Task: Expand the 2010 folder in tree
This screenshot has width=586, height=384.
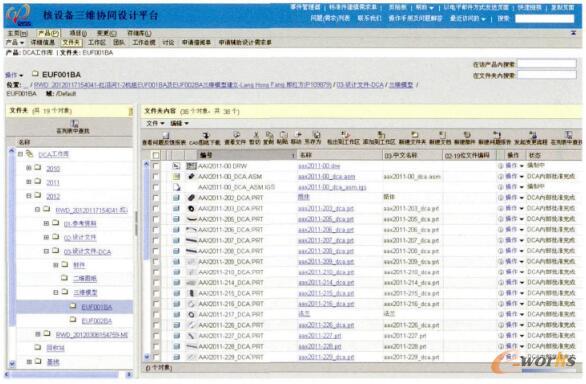Action: coord(28,168)
